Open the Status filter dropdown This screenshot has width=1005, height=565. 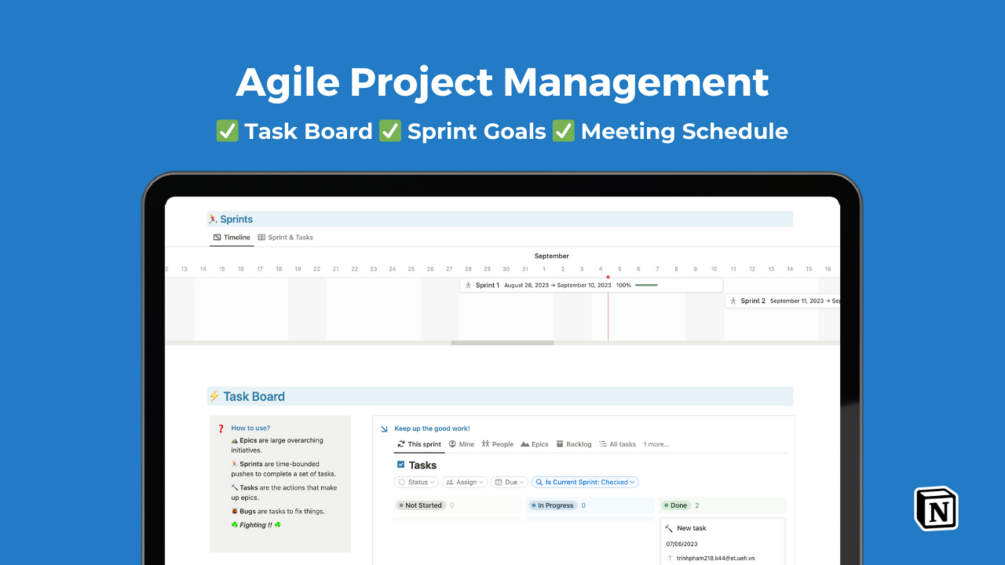[x=417, y=482]
